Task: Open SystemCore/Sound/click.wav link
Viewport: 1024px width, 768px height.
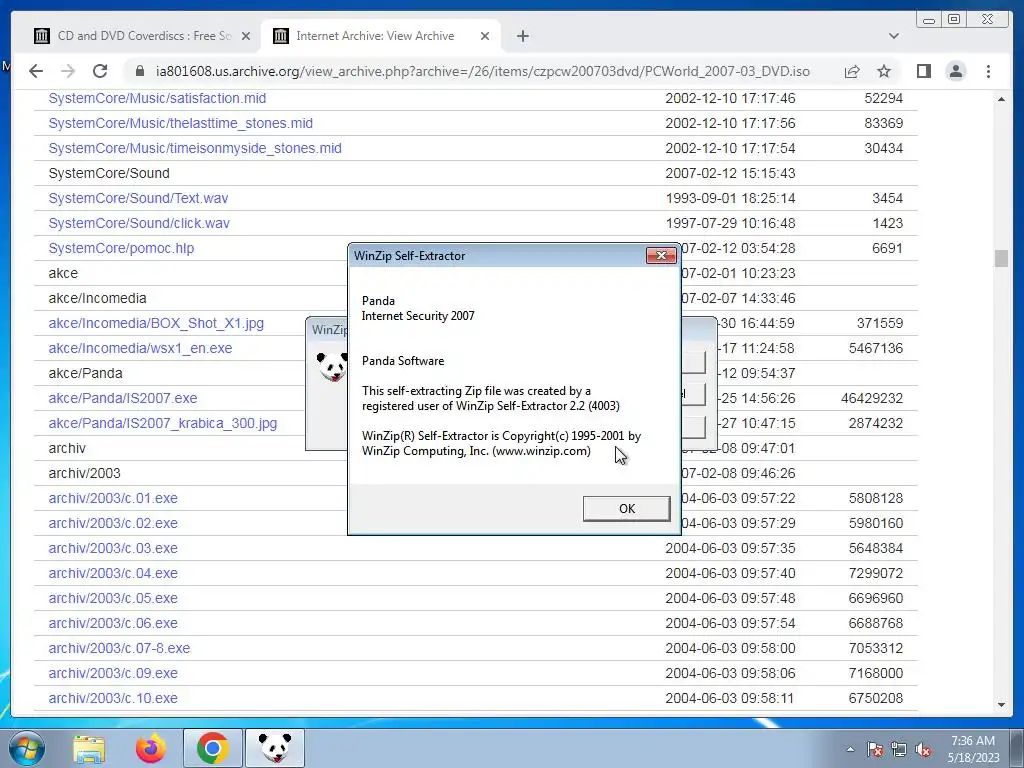Action: (x=138, y=223)
